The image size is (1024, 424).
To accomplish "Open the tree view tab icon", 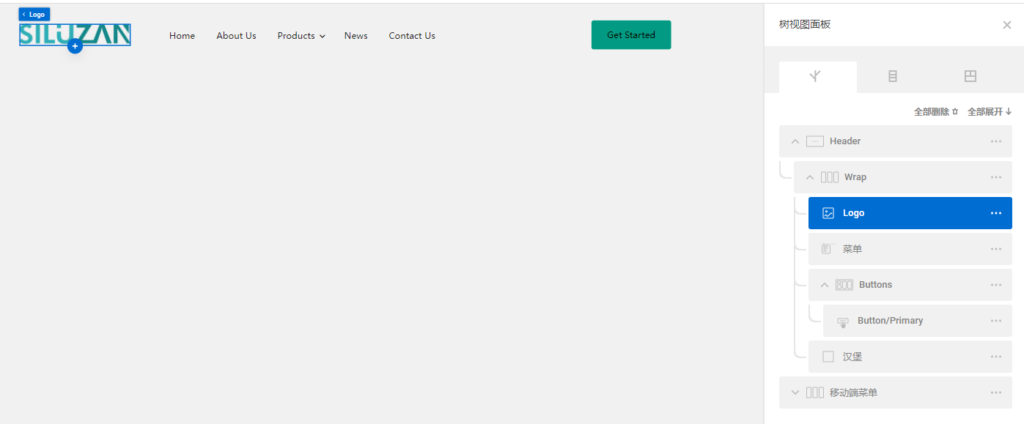I will [x=816, y=76].
